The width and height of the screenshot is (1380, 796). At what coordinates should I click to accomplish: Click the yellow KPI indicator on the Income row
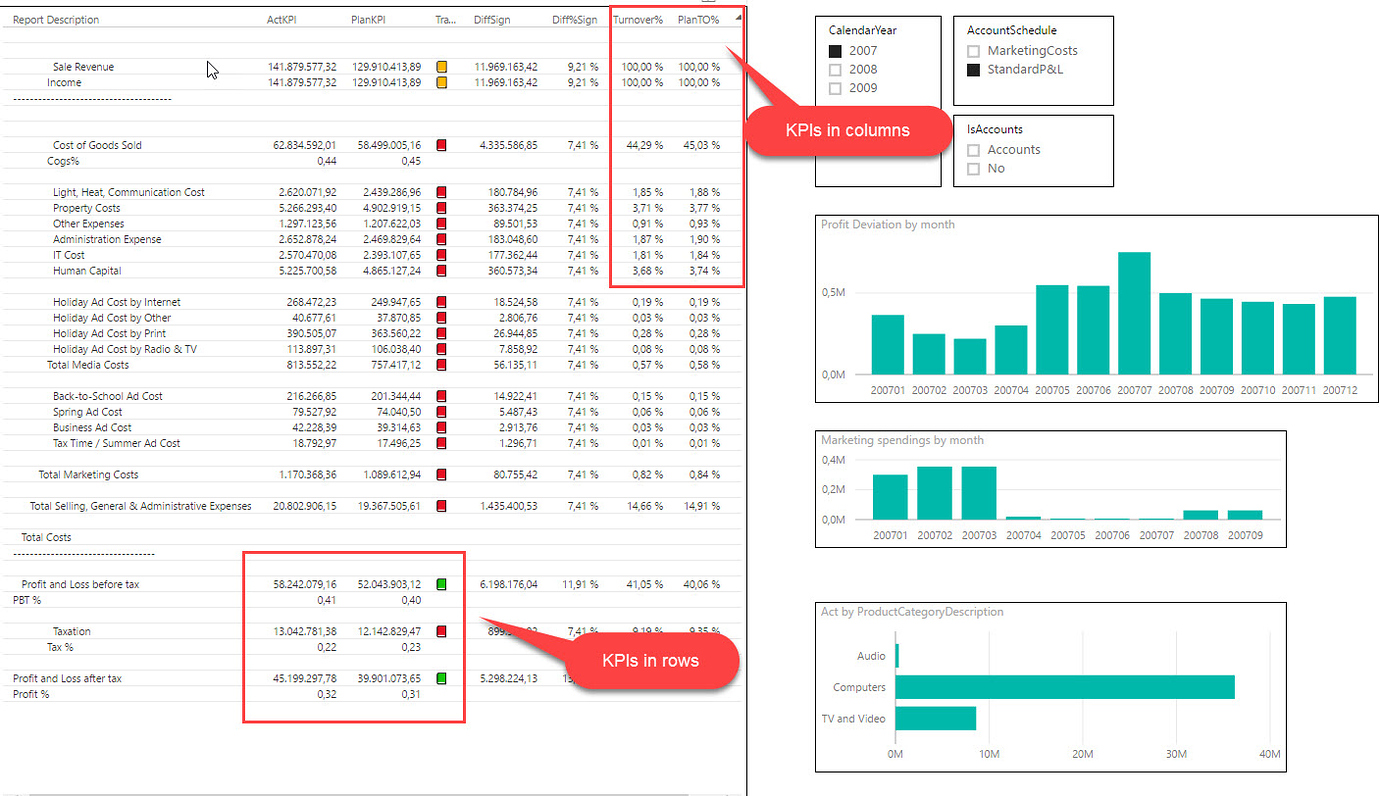tap(440, 82)
